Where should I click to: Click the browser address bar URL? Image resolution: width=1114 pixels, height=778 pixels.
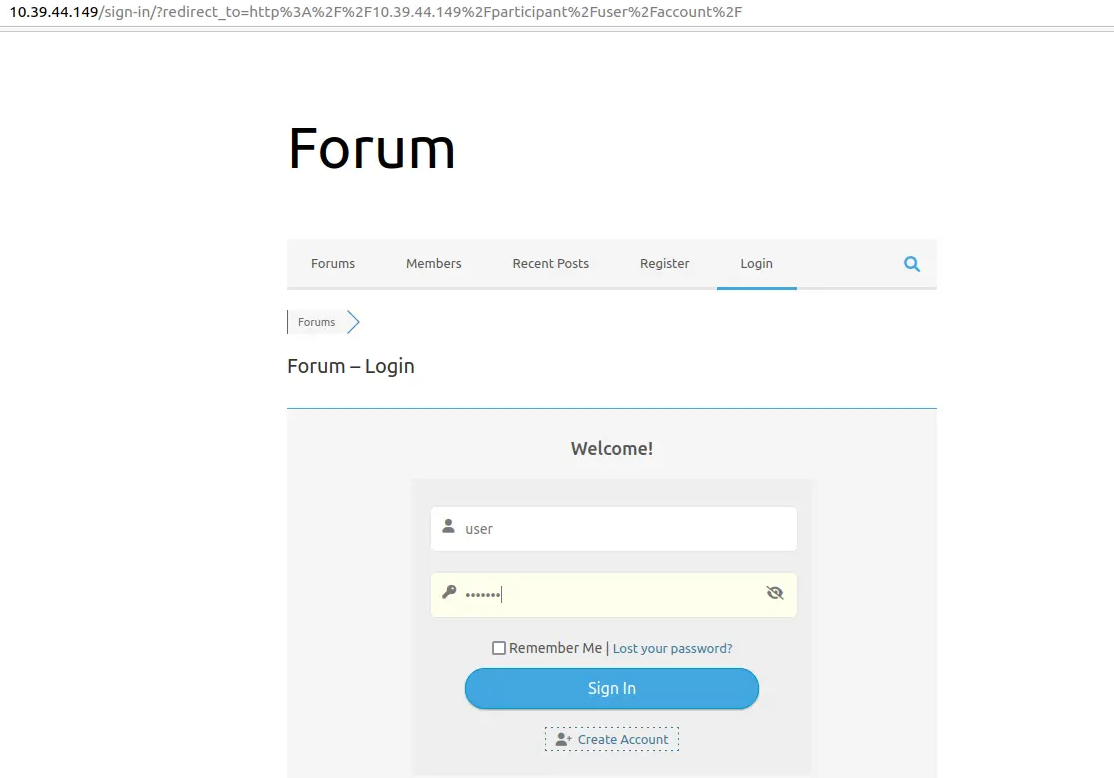click(375, 12)
